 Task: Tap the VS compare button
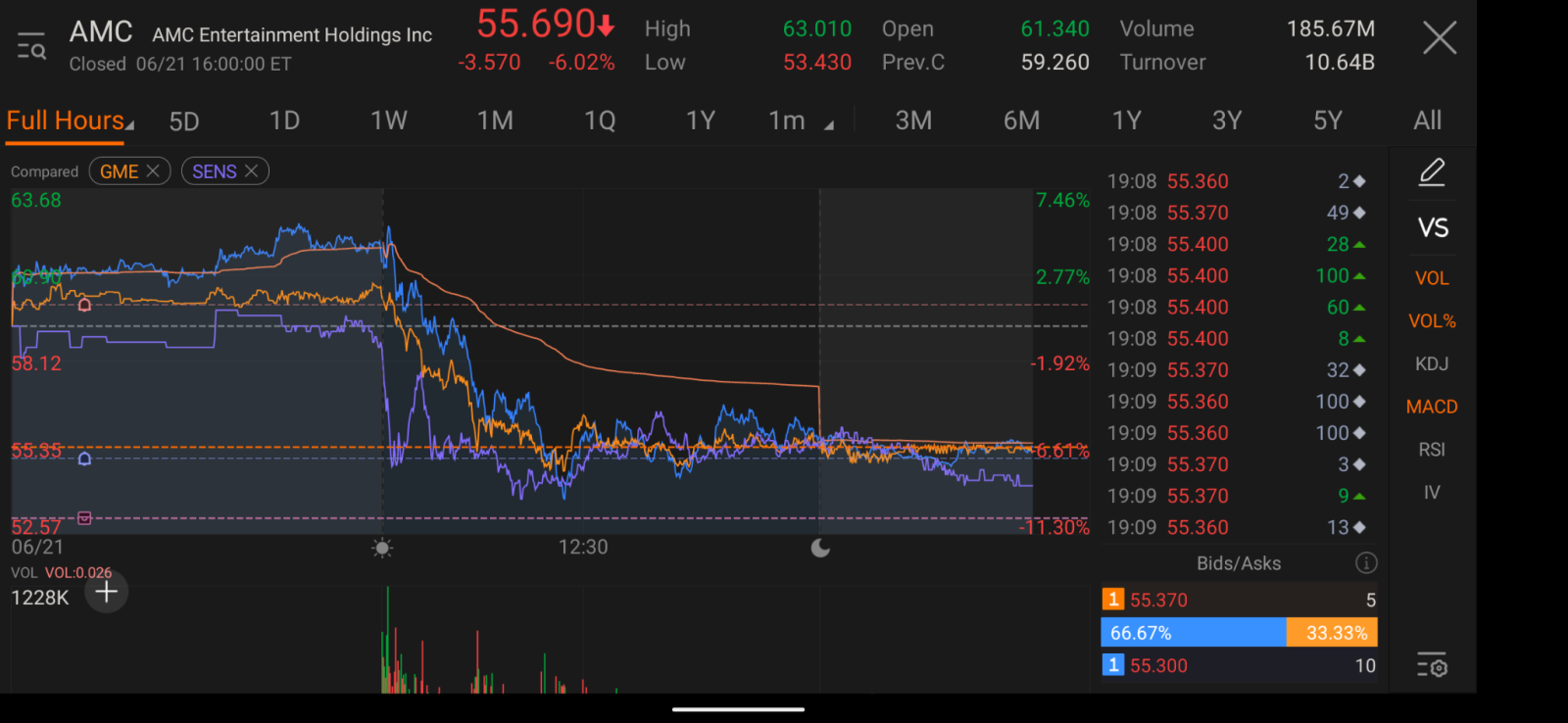click(x=1433, y=228)
